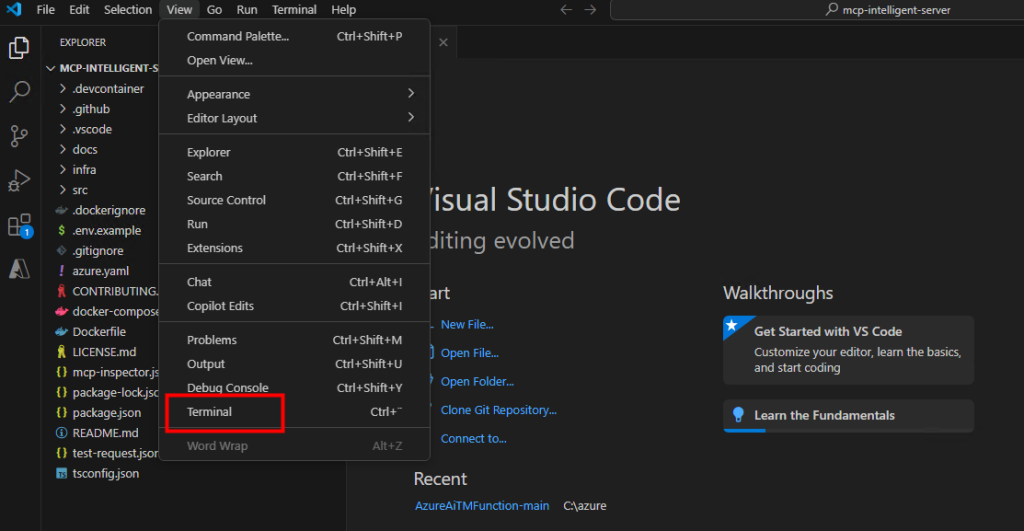Screen dimensions: 1024x531
Task: Click the Connect to... link
Action: (x=473, y=439)
